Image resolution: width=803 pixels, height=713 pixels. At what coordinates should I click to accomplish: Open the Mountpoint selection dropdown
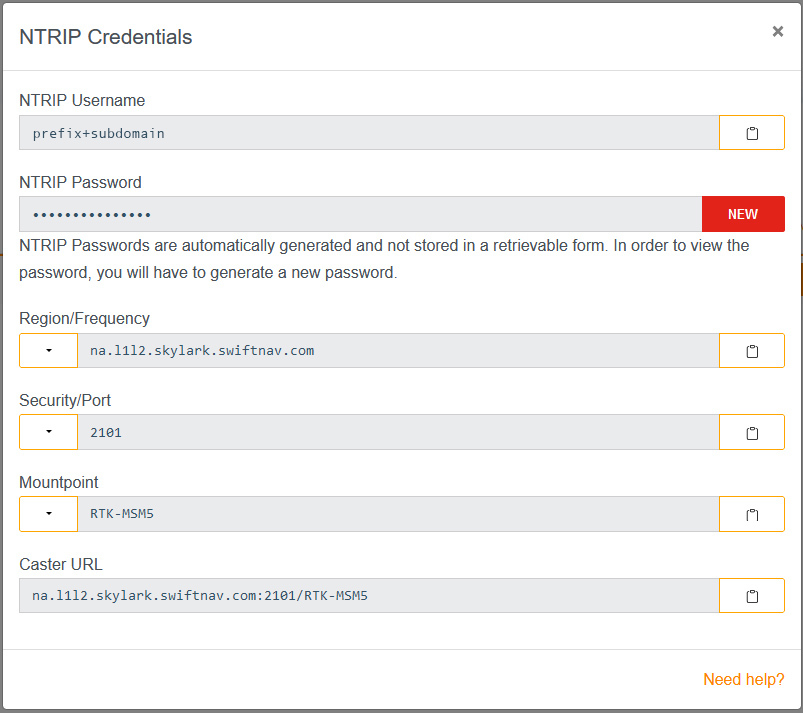click(48, 515)
